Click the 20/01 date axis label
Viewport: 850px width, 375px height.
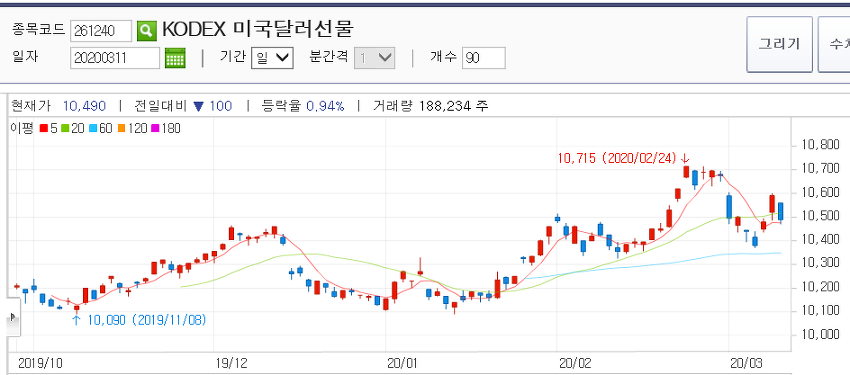402,363
